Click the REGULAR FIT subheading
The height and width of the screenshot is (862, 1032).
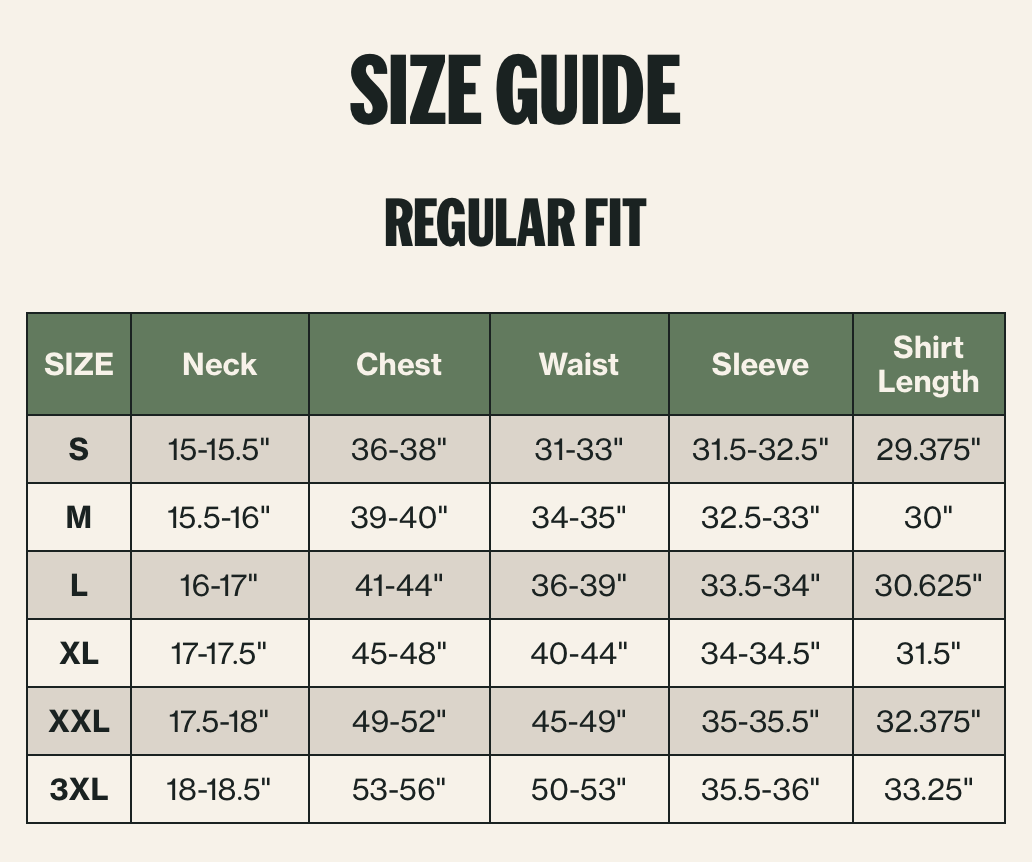[515, 223]
